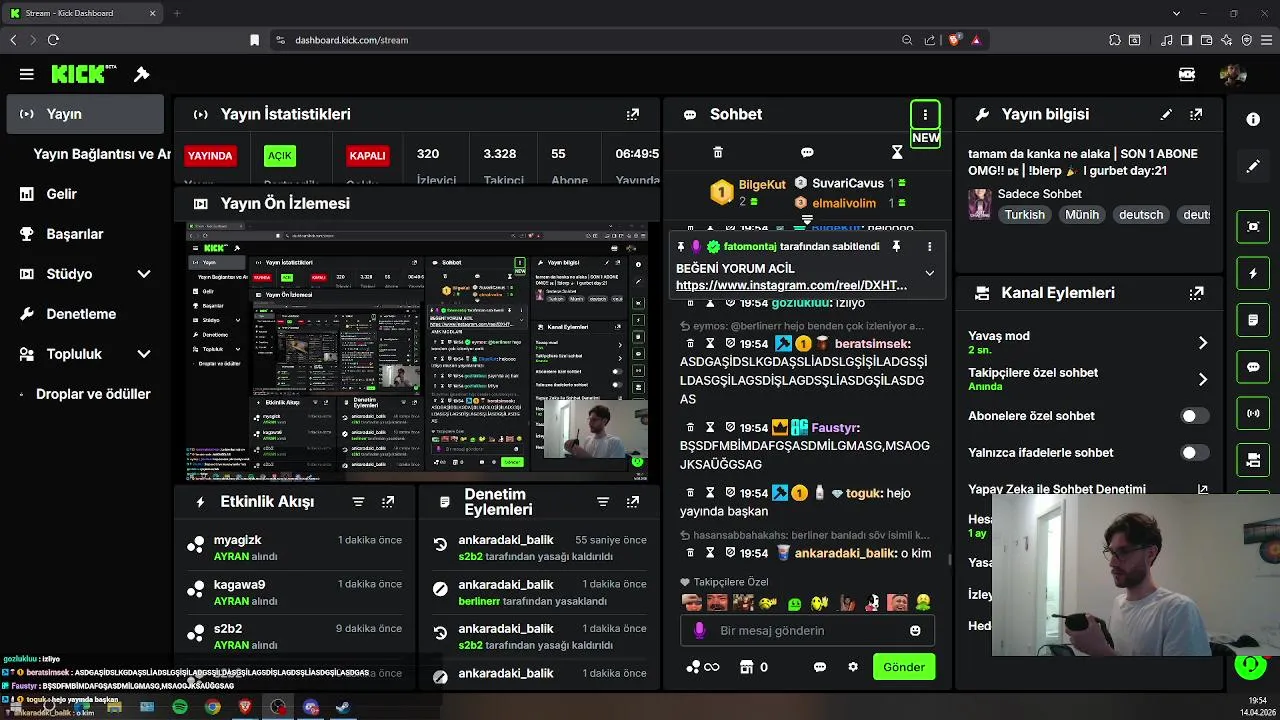This screenshot has width=1280, height=720.
Task: Open Steam from the taskbar
Action: 343,707
